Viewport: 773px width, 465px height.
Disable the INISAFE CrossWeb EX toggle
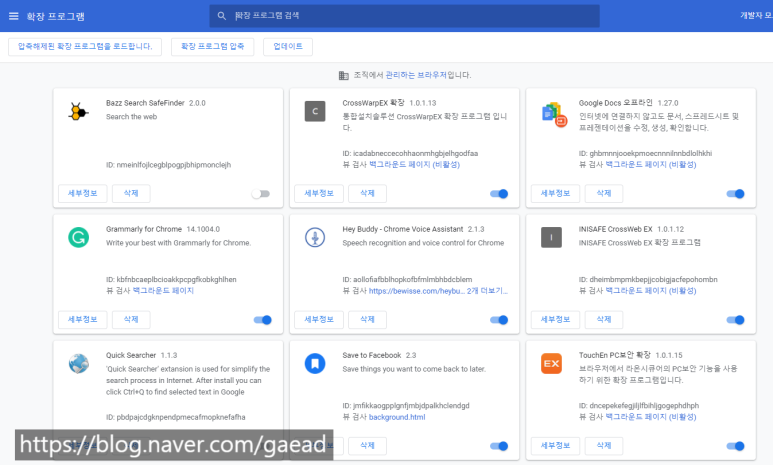(x=736, y=320)
